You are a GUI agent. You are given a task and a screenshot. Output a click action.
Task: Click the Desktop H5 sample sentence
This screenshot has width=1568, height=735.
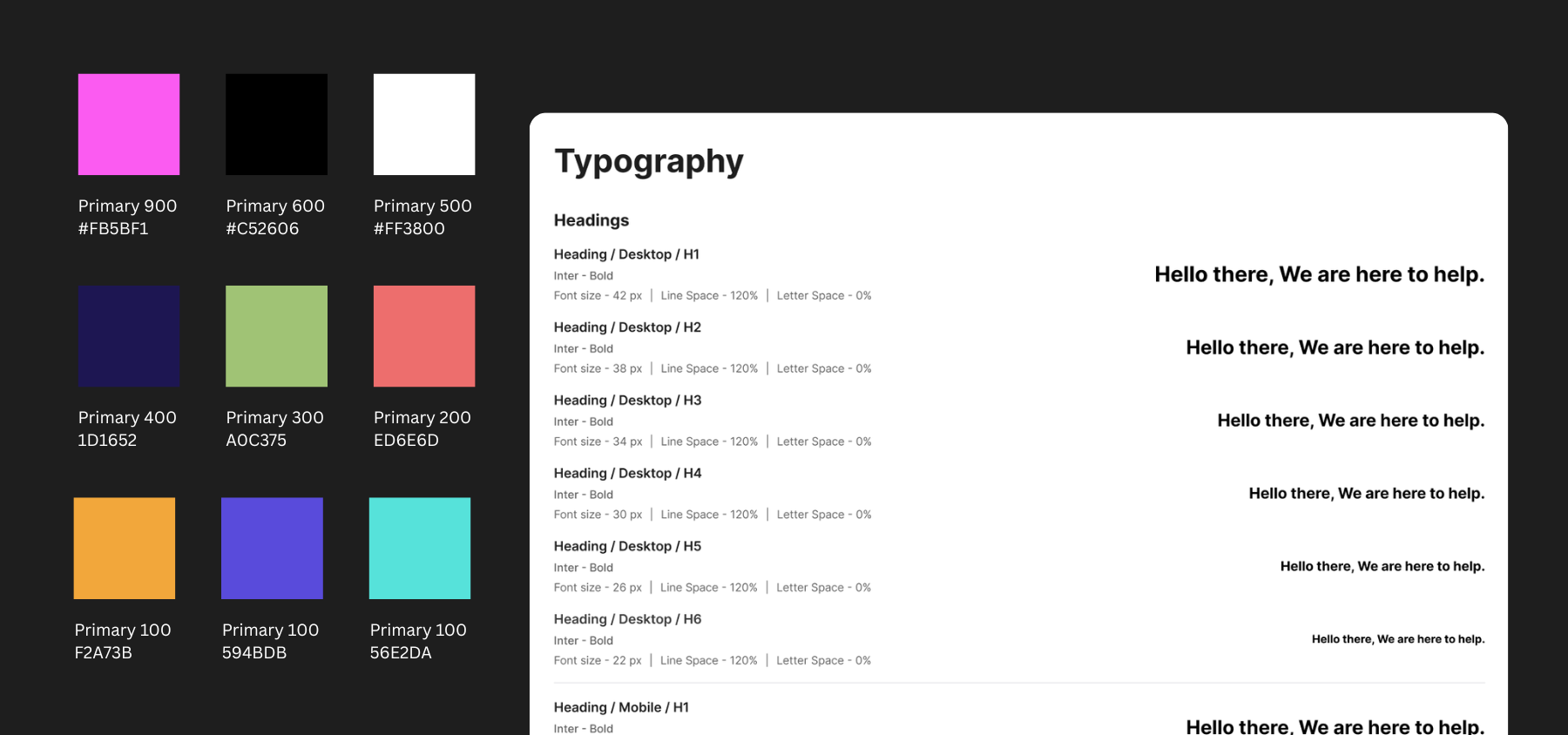[1382, 566]
